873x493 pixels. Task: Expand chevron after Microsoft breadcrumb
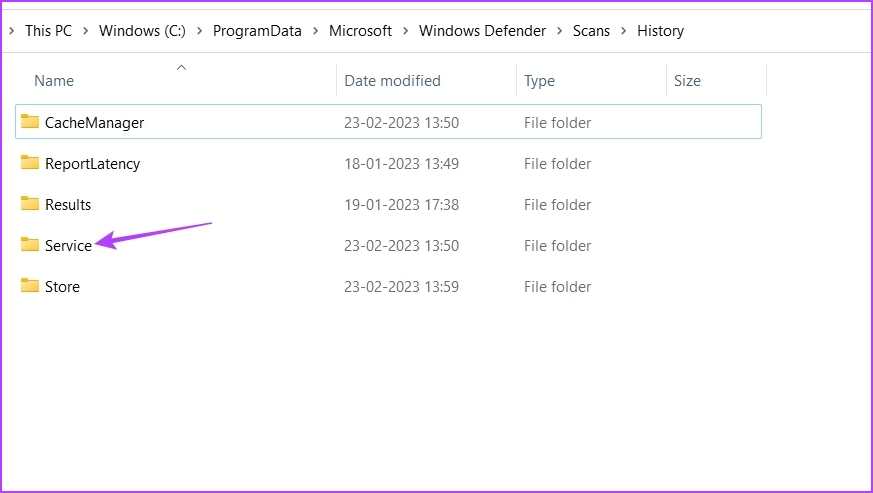406,31
